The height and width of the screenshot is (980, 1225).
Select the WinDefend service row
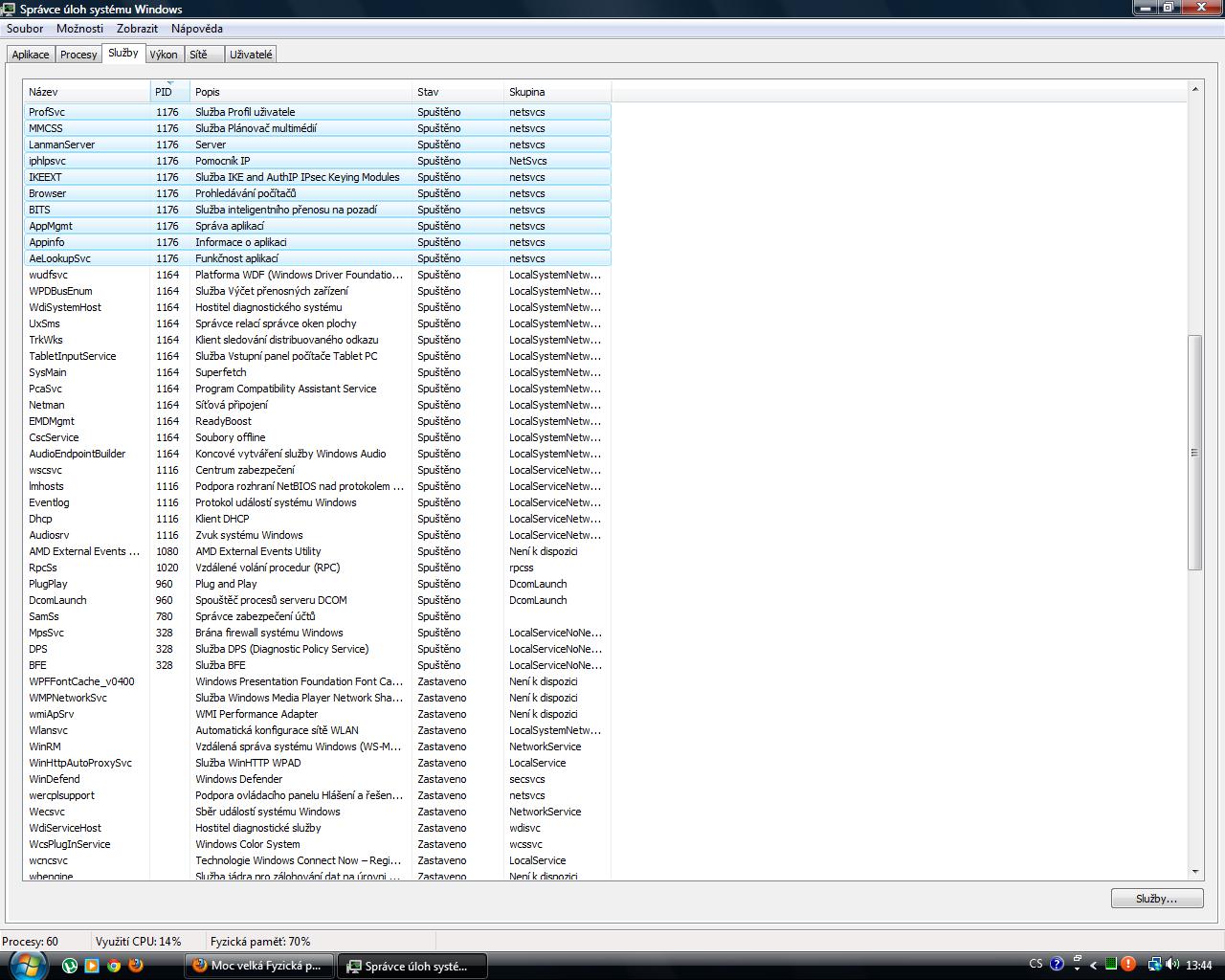click(317, 779)
